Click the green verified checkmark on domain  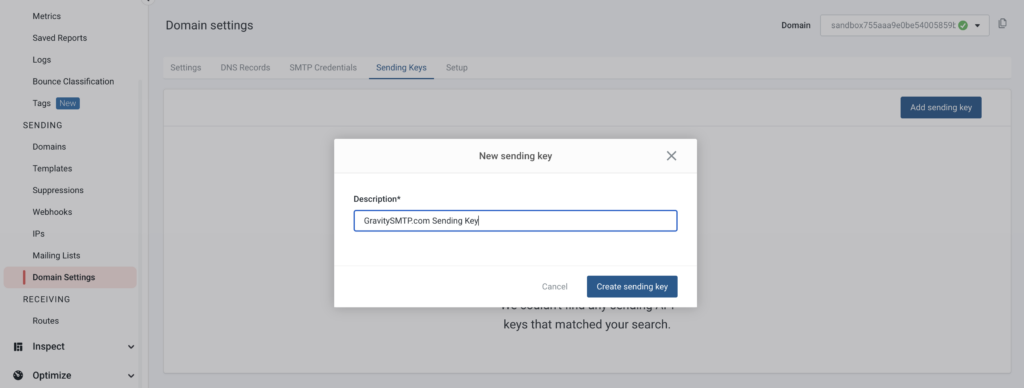click(963, 25)
